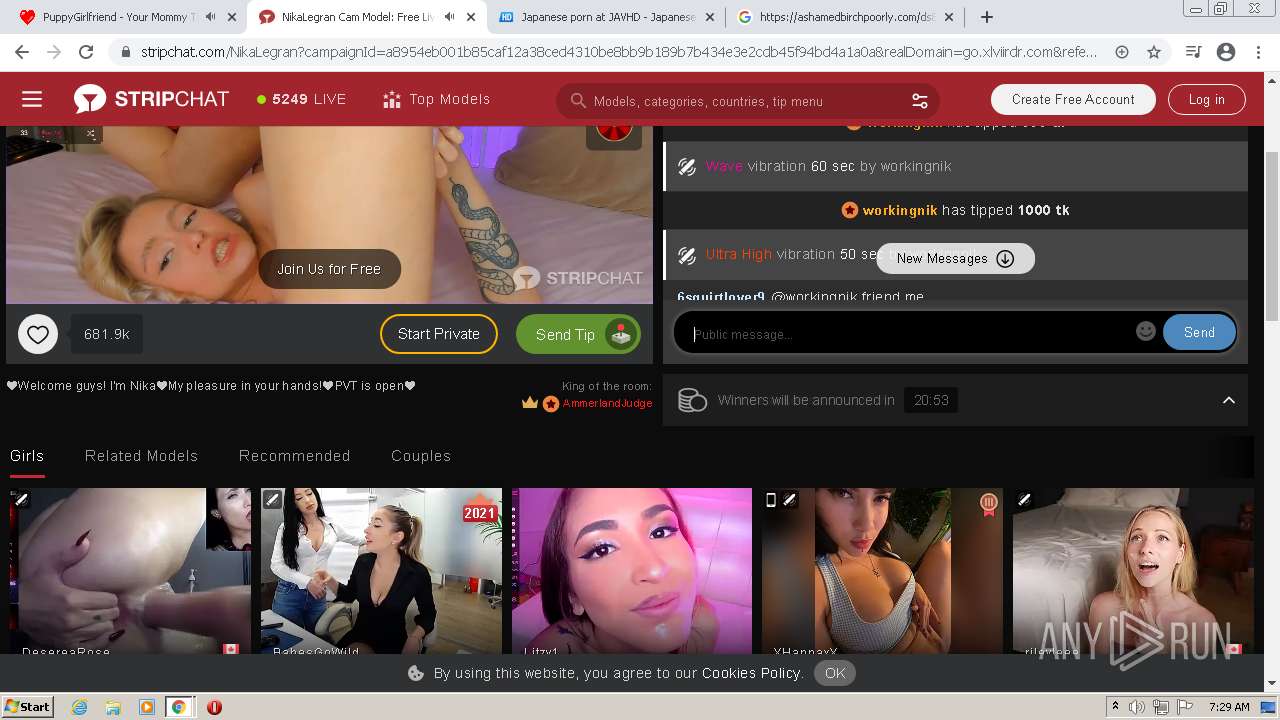Click the shuffle icon on the video corner
The width and height of the screenshot is (1280, 720).
(x=91, y=133)
